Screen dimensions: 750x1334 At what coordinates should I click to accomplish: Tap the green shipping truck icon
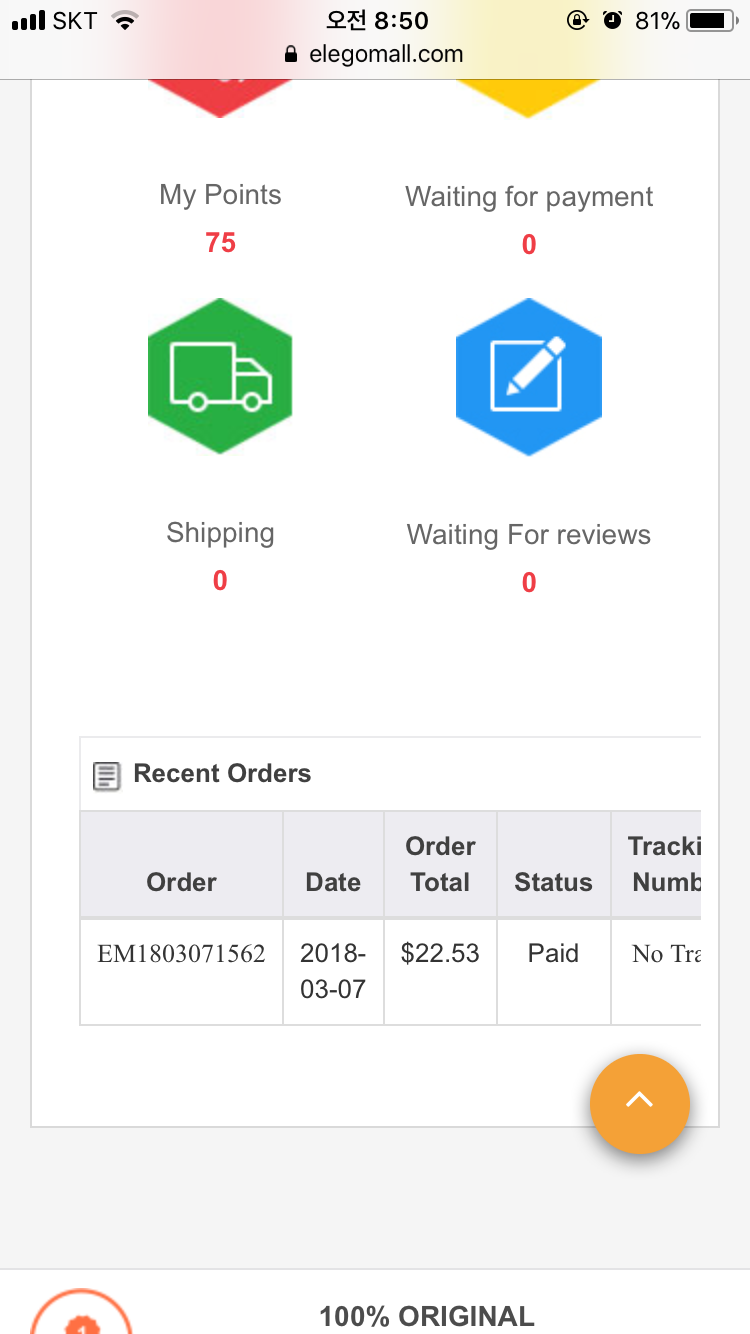220,375
